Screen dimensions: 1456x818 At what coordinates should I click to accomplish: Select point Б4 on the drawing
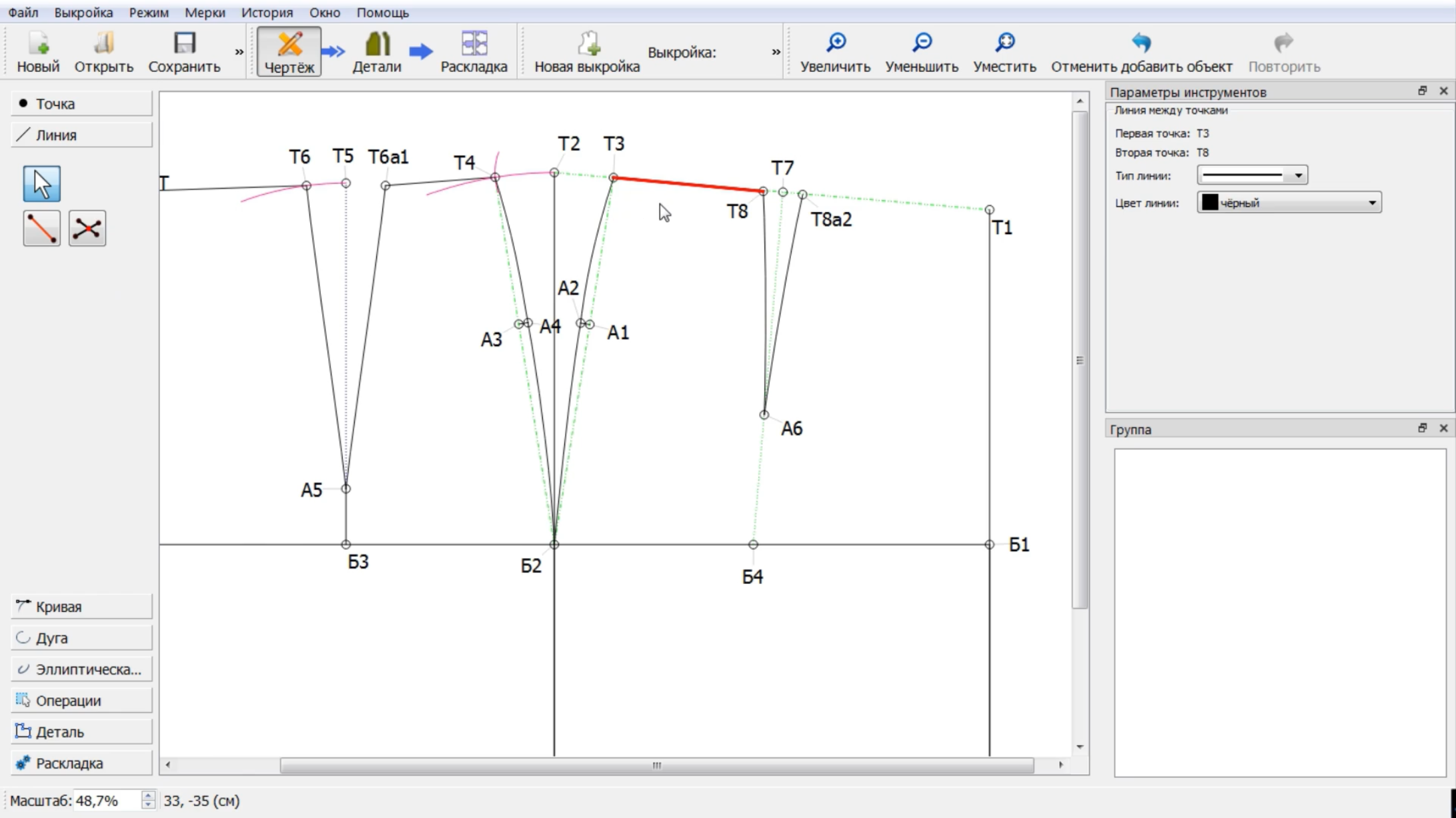tap(753, 545)
